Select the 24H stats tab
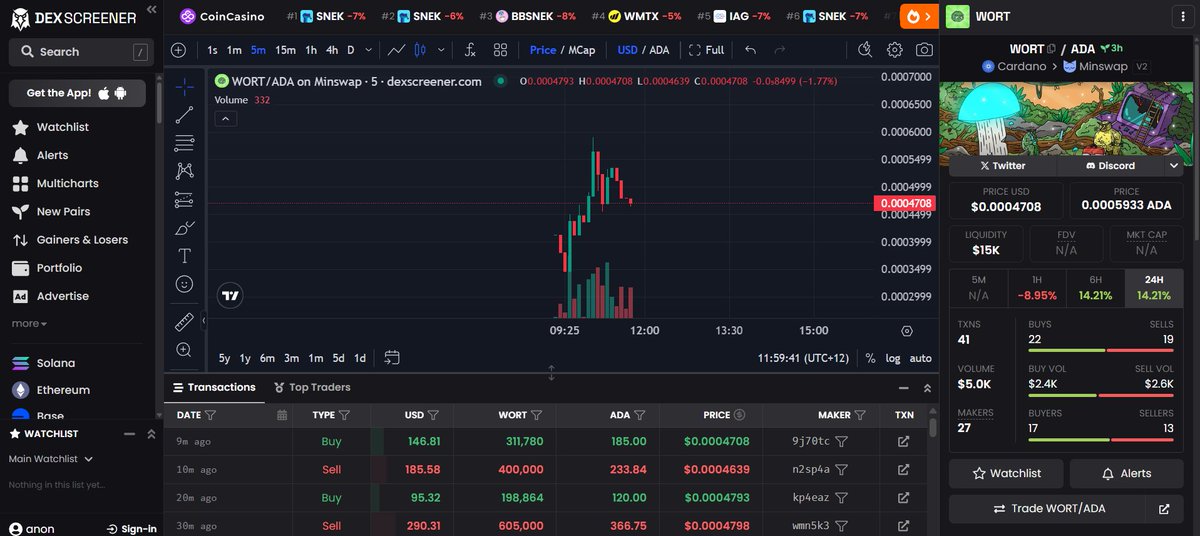 click(x=1154, y=288)
